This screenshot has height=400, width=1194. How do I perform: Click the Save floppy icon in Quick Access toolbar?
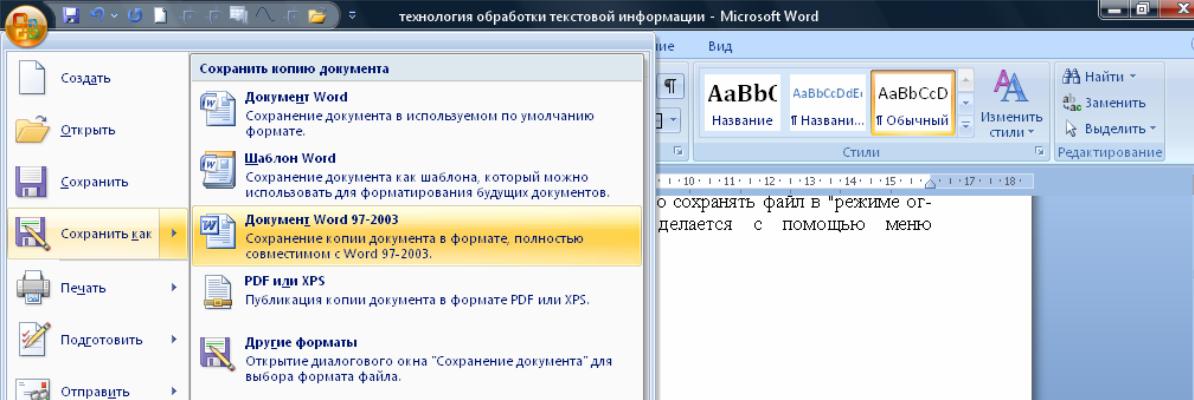coord(71,15)
